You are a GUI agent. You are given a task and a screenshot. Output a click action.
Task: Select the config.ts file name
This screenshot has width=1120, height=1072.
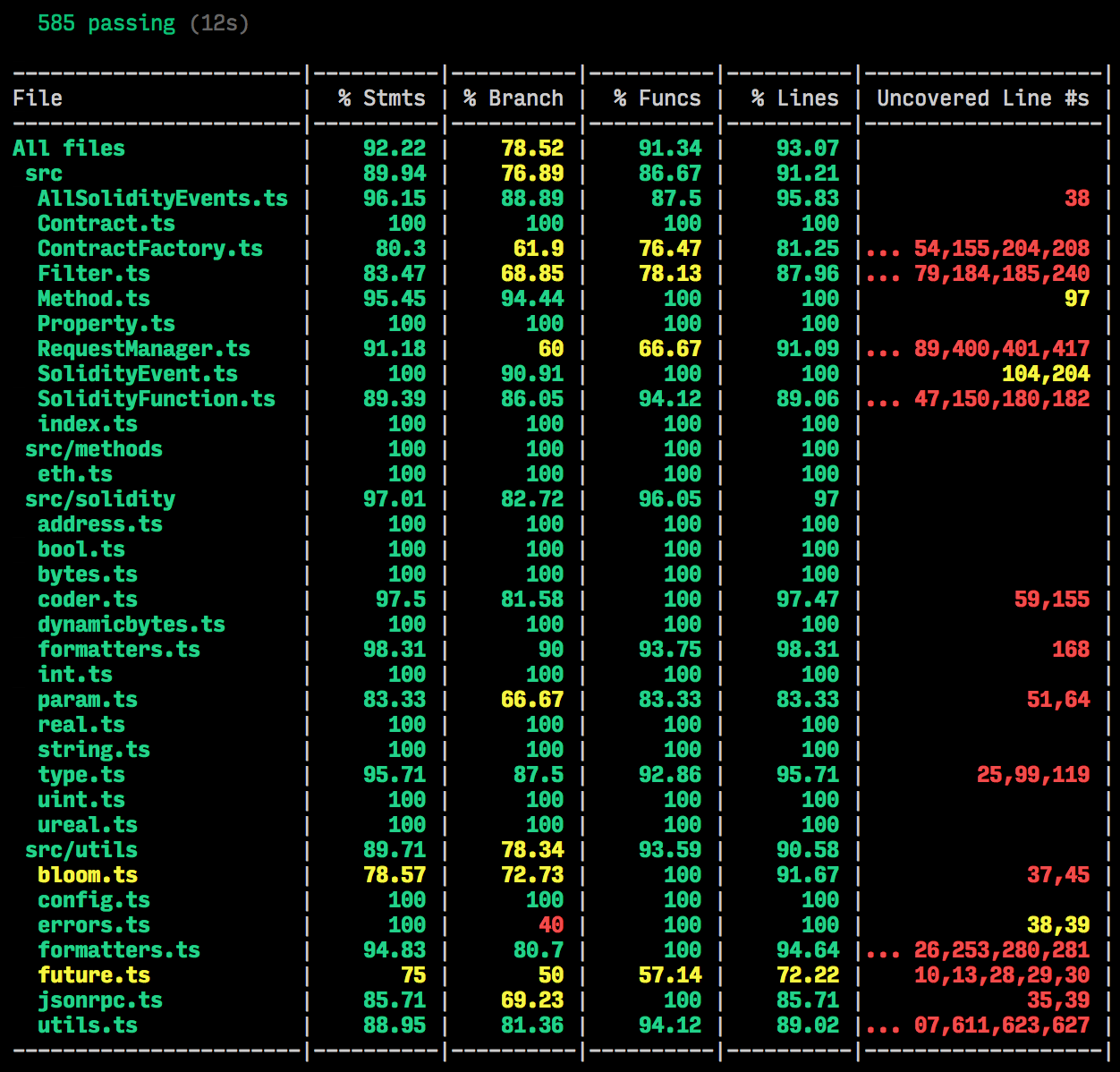(94, 899)
